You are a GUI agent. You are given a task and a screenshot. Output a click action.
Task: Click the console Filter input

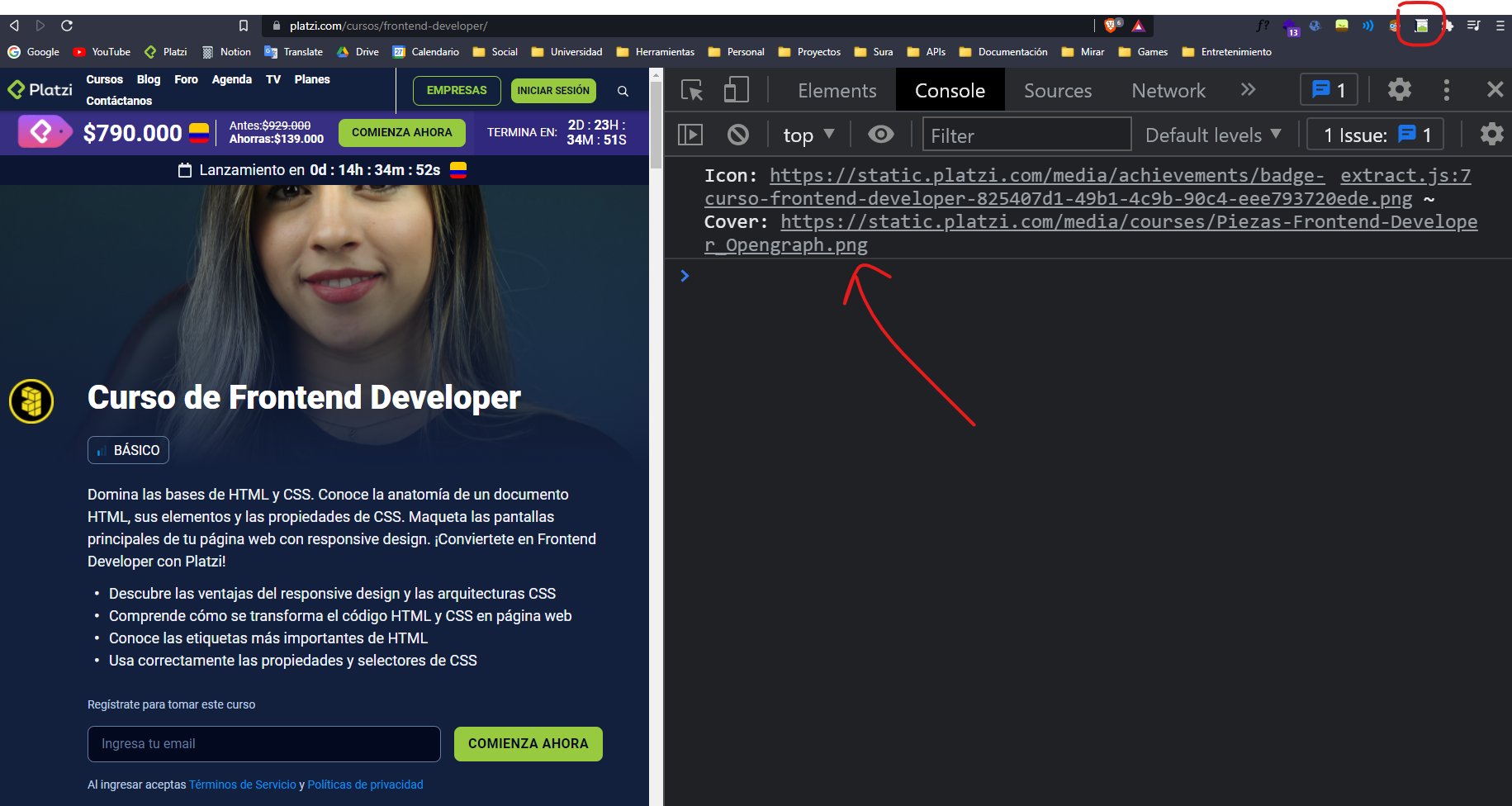(x=1026, y=134)
